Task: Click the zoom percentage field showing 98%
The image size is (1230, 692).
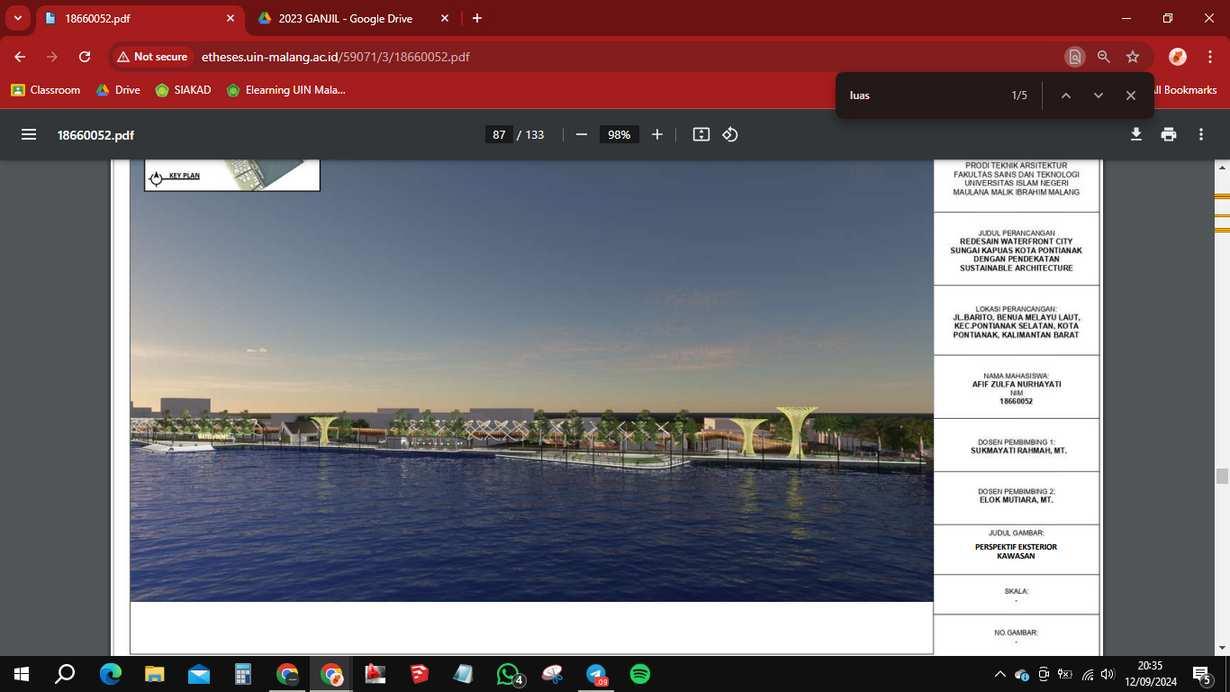Action: (x=619, y=135)
